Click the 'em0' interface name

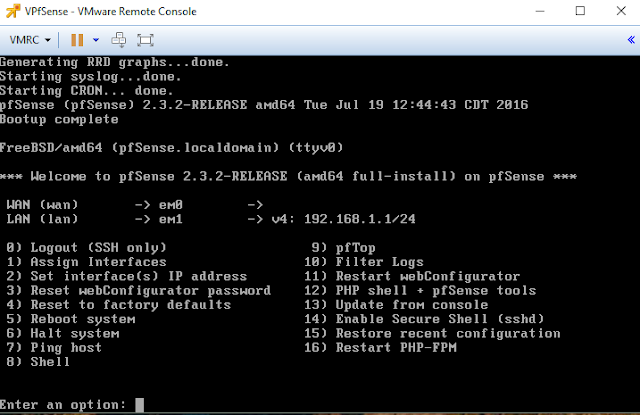(171, 205)
